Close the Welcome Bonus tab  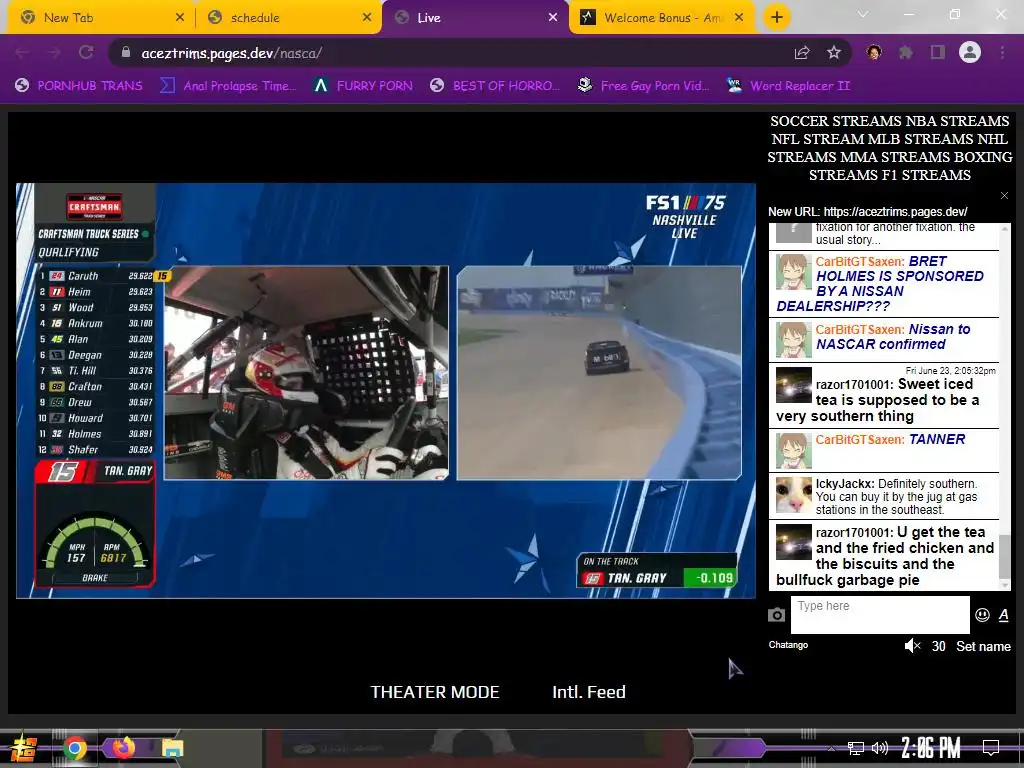click(x=739, y=18)
